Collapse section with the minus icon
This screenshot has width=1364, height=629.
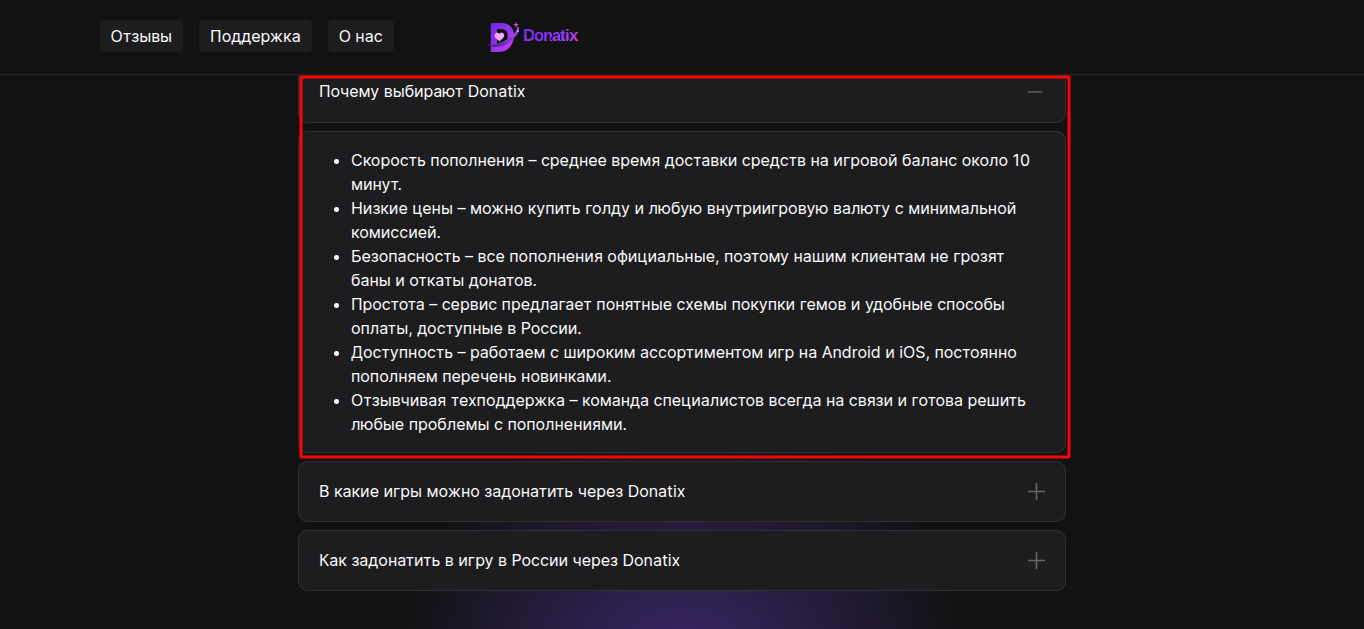click(x=1035, y=92)
